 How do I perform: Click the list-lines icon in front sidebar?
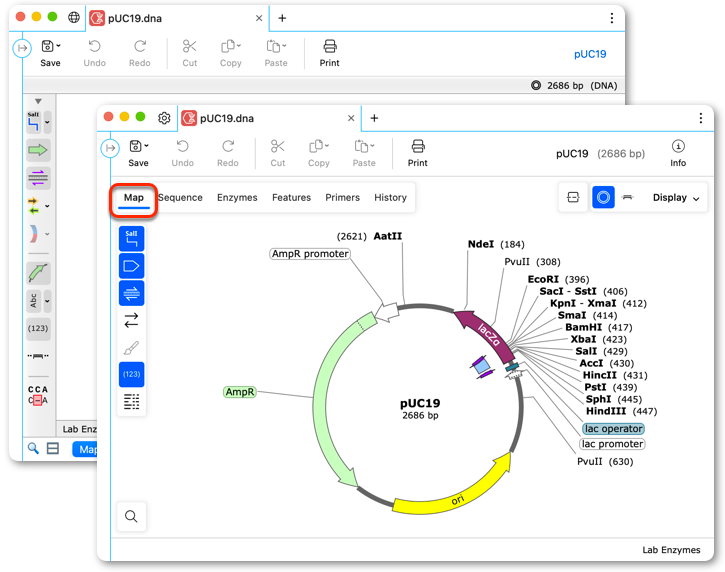[131, 401]
